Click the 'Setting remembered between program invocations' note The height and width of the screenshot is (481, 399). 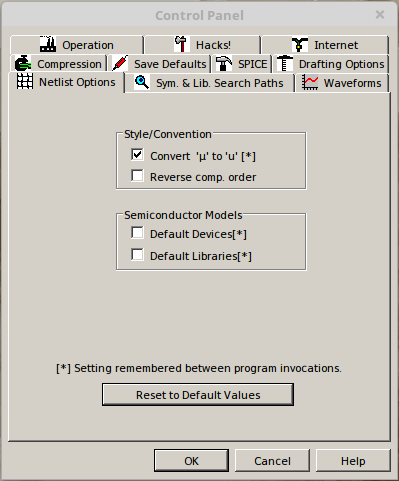(x=199, y=368)
